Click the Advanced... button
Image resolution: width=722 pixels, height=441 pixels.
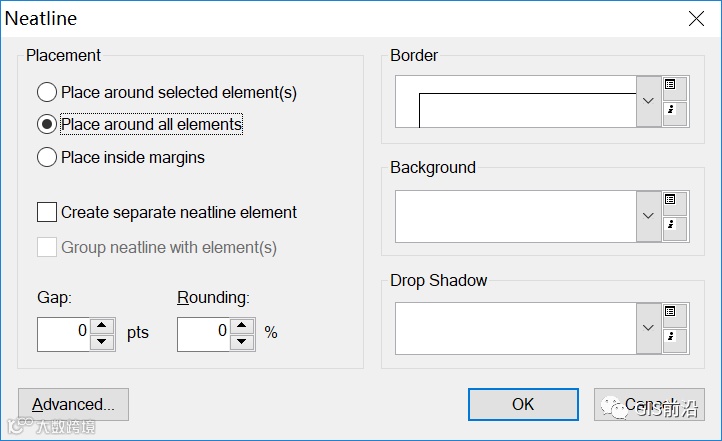pos(73,405)
